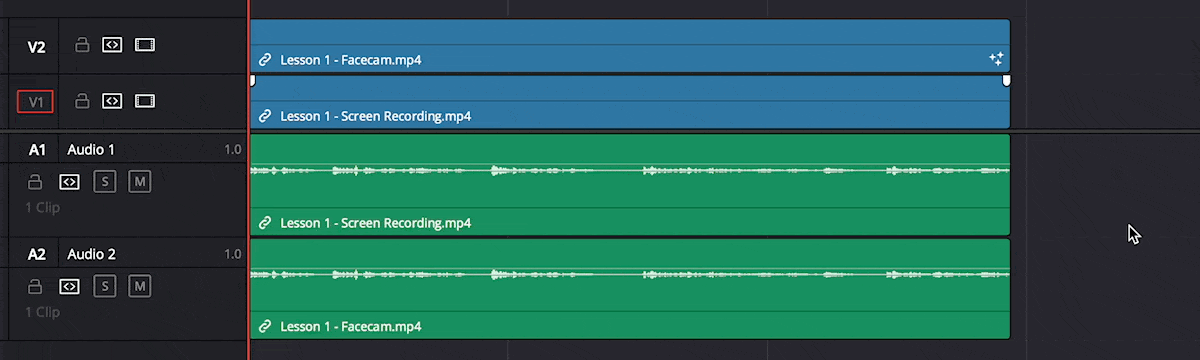This screenshot has width=1200, height=360.
Task: Click left fade handle of V1 clip
Action: click(253, 80)
